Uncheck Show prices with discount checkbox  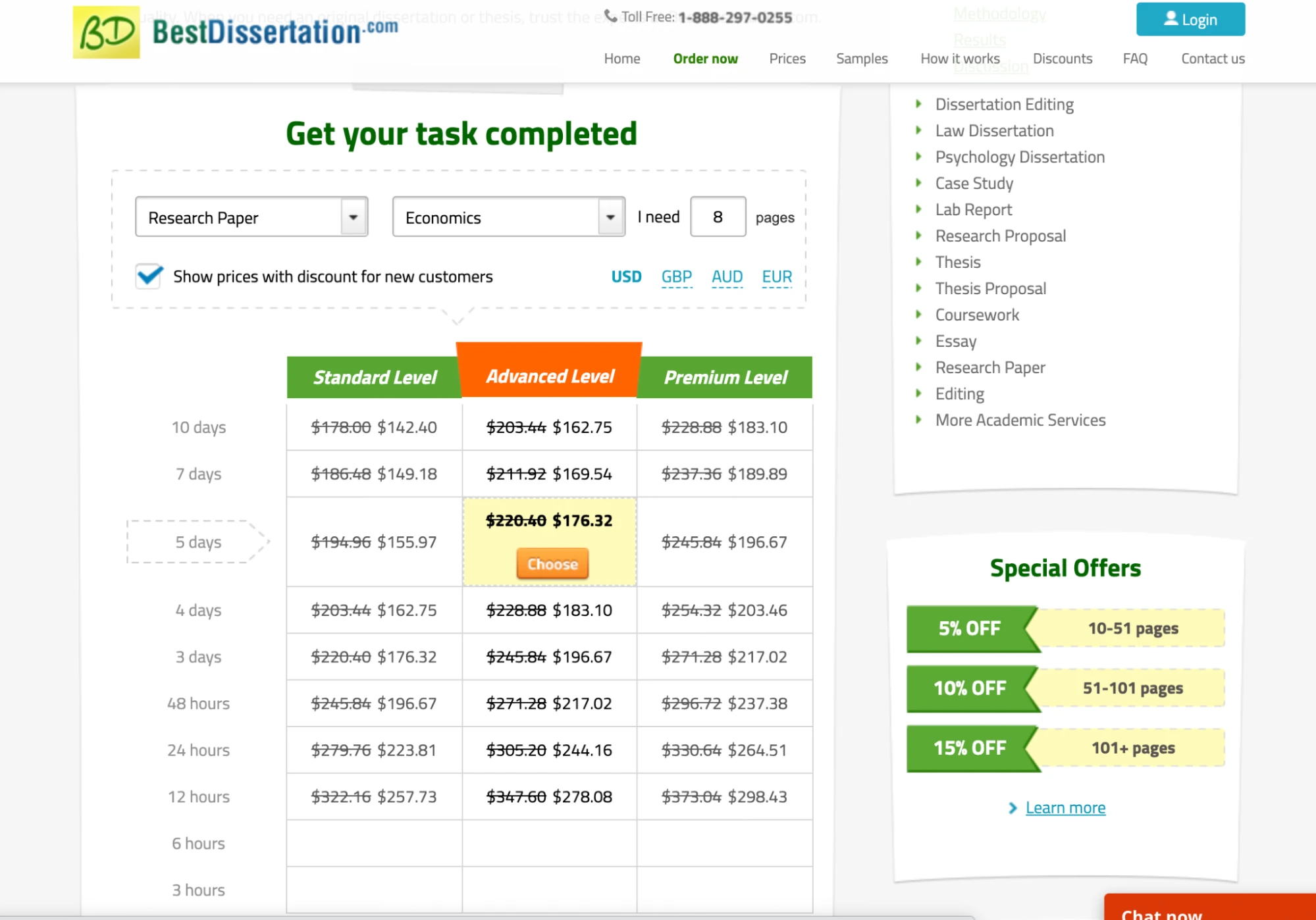[x=149, y=276]
